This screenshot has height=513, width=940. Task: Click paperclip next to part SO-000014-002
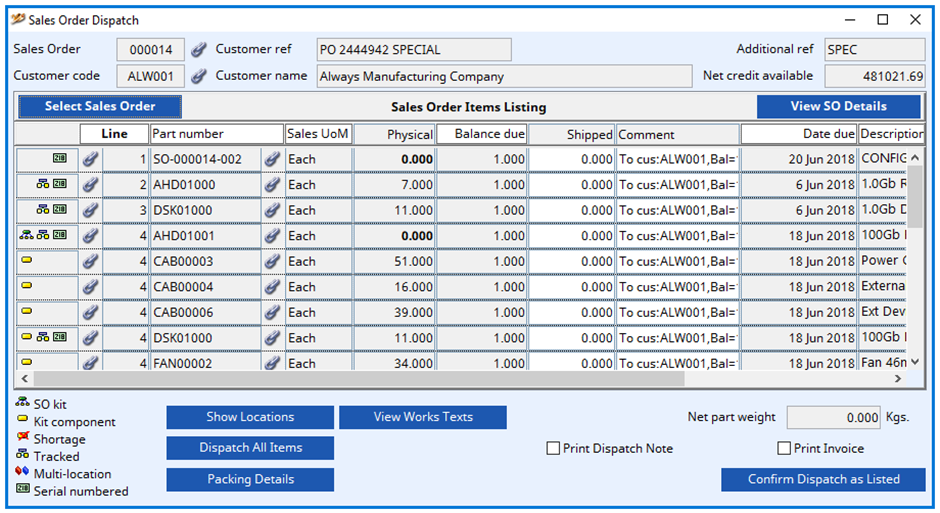(271, 159)
